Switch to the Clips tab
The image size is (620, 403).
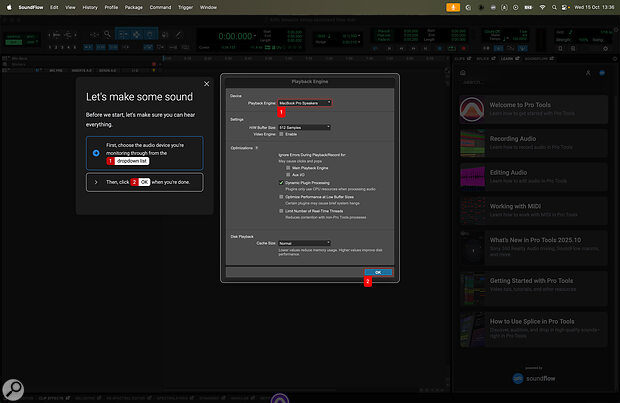tap(462, 59)
